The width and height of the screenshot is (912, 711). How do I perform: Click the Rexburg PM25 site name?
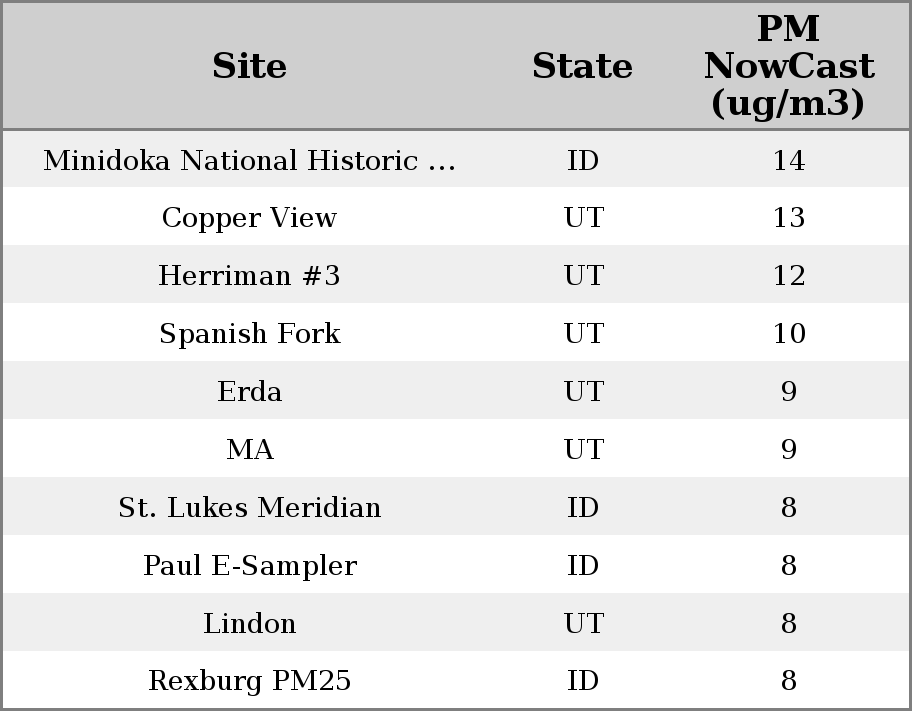249,681
